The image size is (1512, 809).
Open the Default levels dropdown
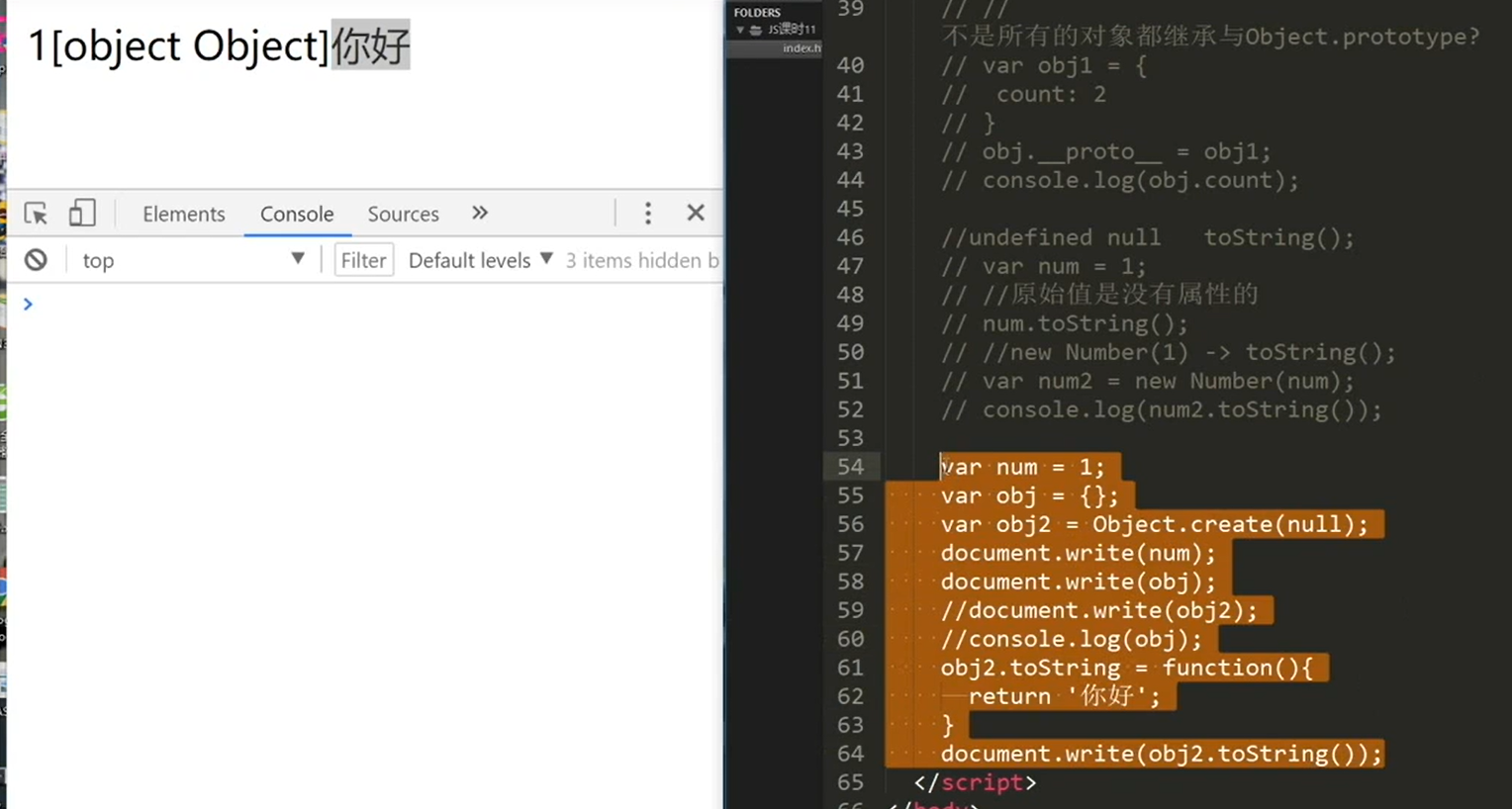480,260
